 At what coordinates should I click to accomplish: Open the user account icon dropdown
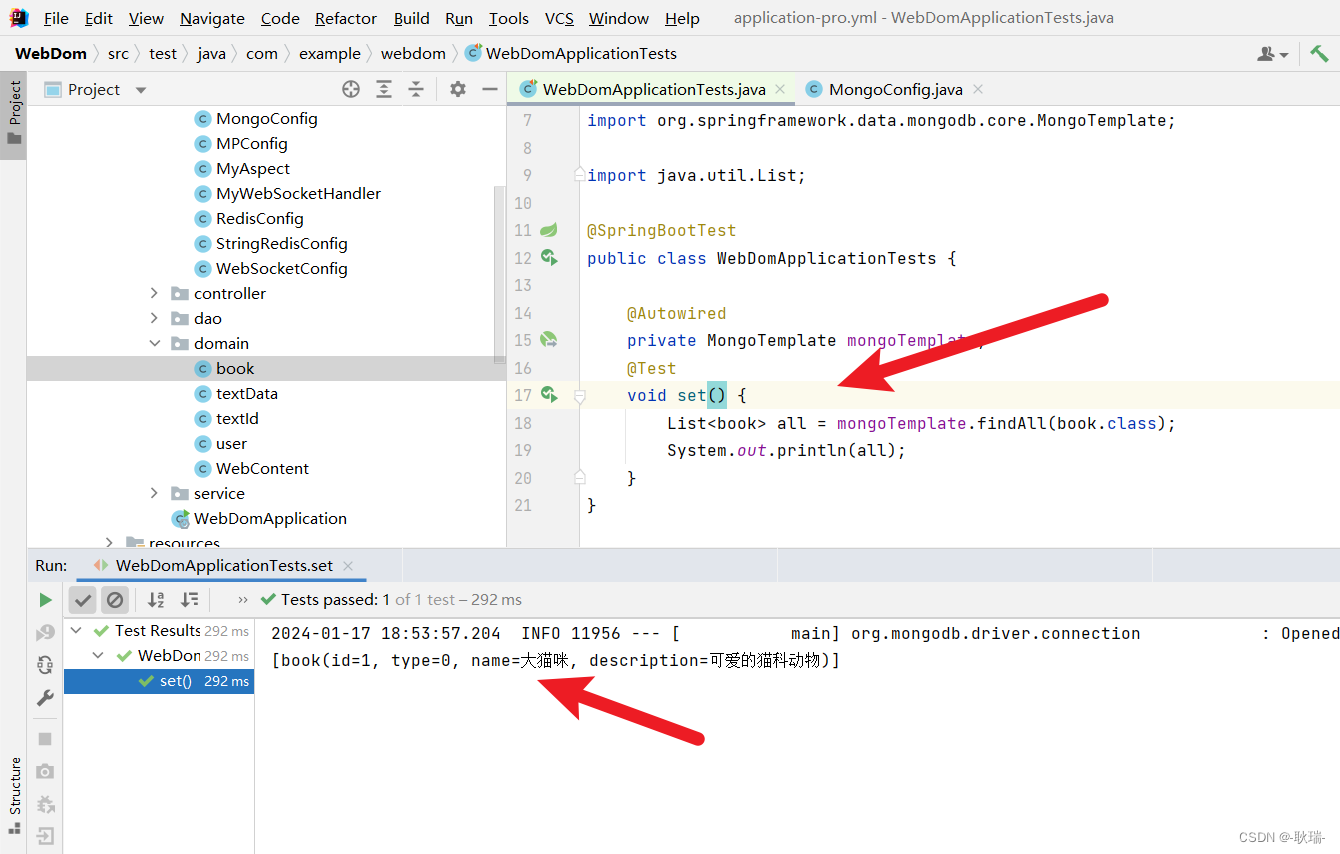(1272, 54)
